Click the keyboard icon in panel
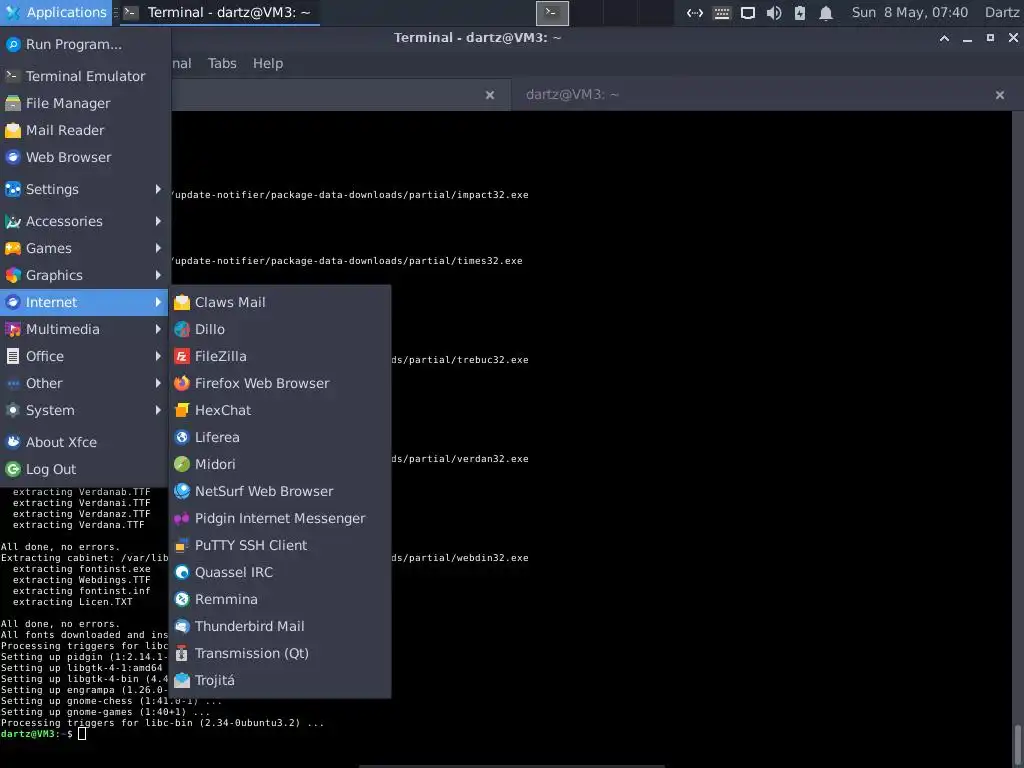Screen dimensions: 1024x768 coord(722,13)
